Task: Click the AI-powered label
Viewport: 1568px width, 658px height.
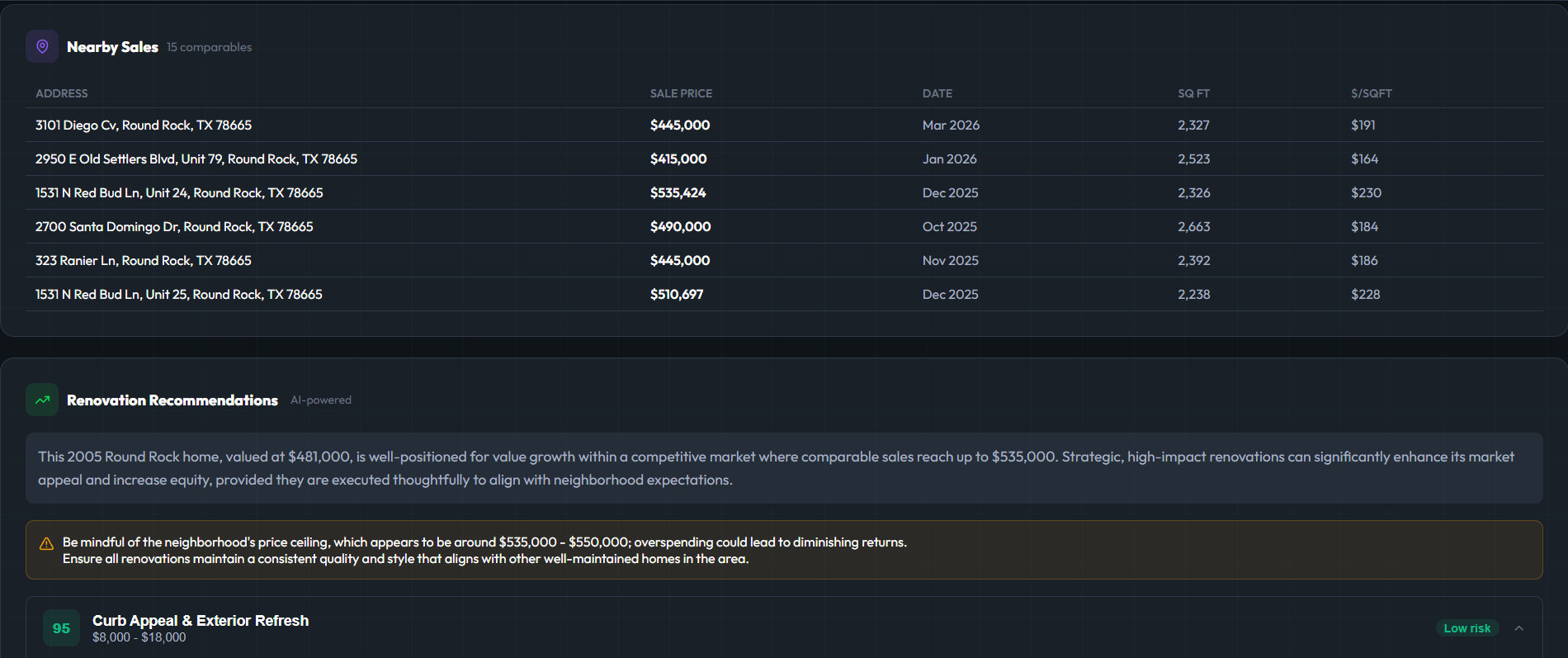Action: point(320,400)
